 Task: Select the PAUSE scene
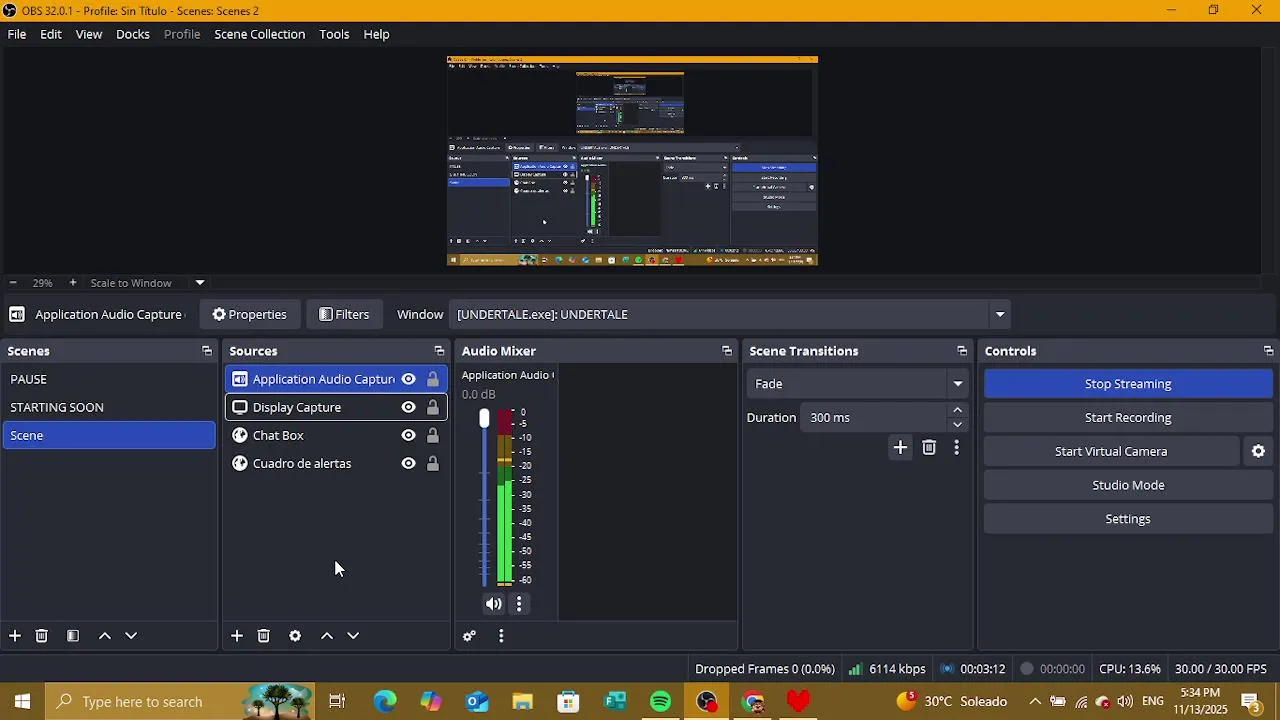pos(109,379)
